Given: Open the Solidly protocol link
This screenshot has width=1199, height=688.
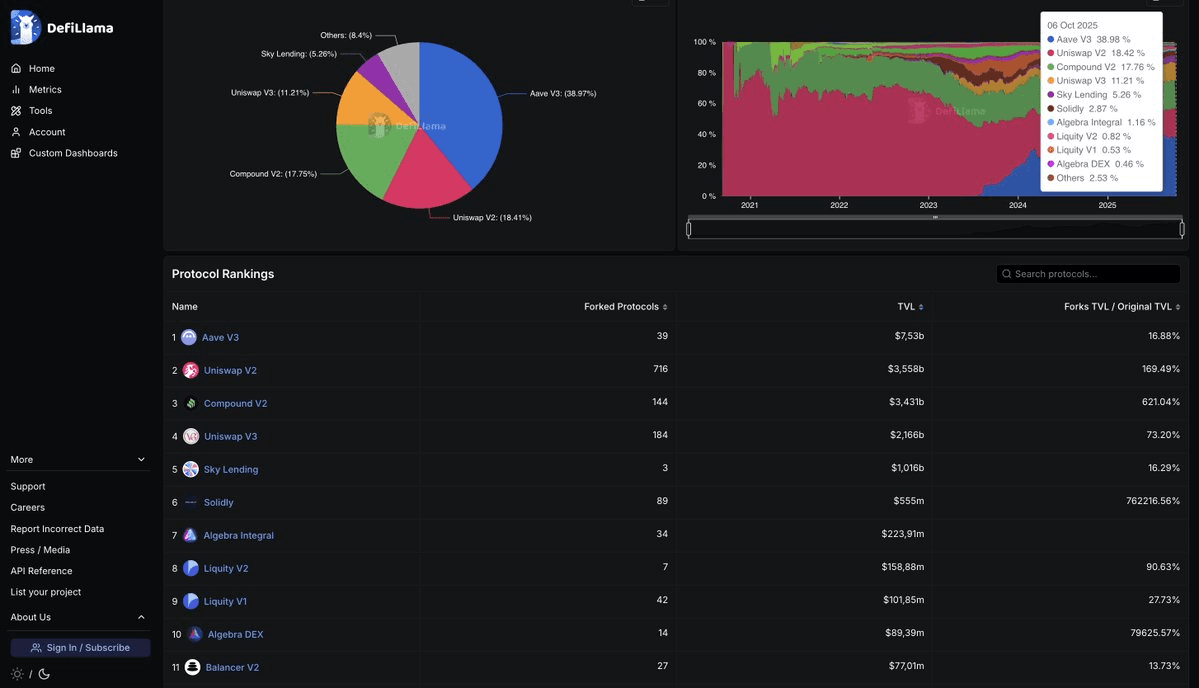Looking at the screenshot, I should (218, 502).
